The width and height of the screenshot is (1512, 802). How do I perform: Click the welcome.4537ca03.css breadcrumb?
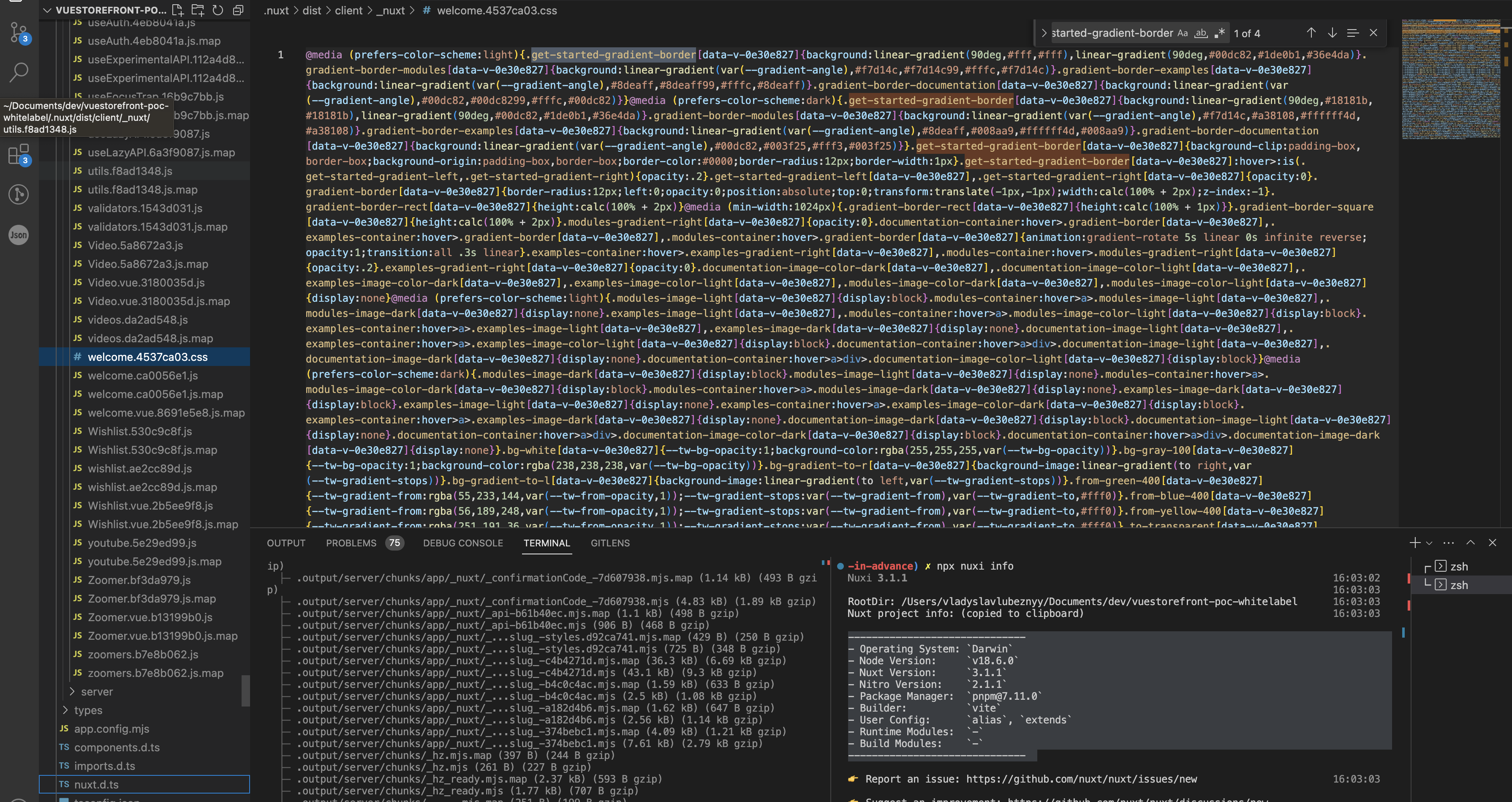497,11
